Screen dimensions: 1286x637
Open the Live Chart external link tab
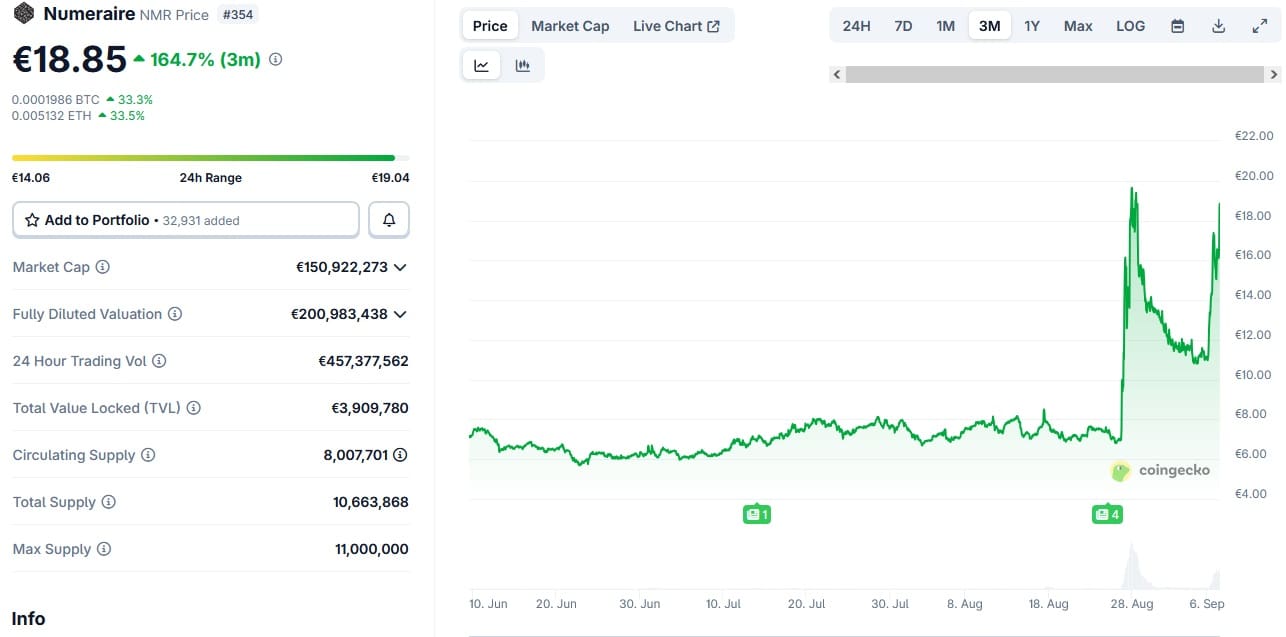coord(676,26)
